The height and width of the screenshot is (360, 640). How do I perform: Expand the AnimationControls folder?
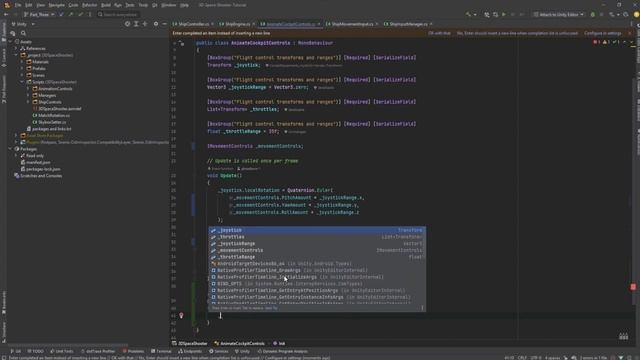(x=28, y=89)
